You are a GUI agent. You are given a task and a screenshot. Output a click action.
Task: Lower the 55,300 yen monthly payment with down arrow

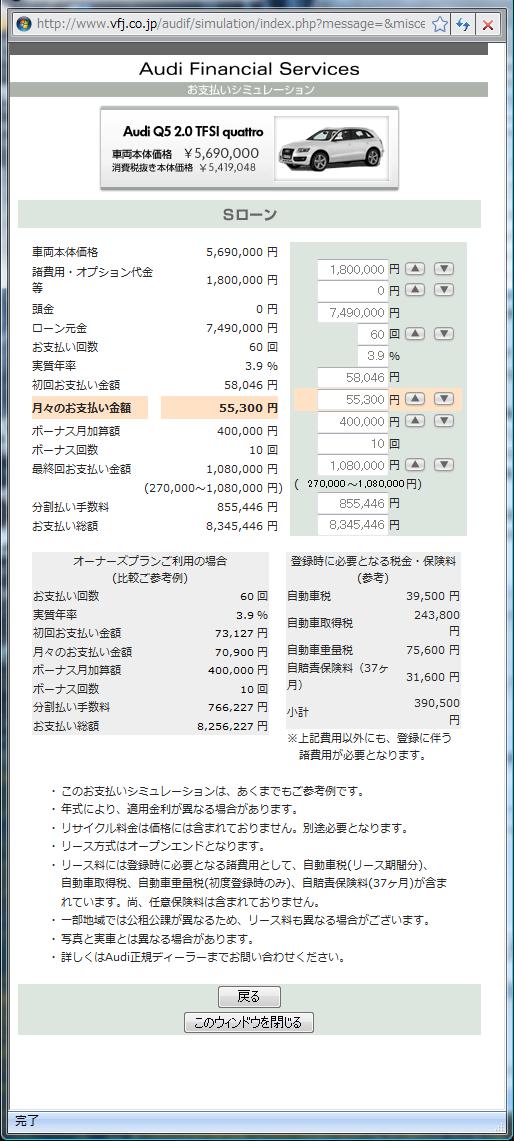tap(443, 398)
